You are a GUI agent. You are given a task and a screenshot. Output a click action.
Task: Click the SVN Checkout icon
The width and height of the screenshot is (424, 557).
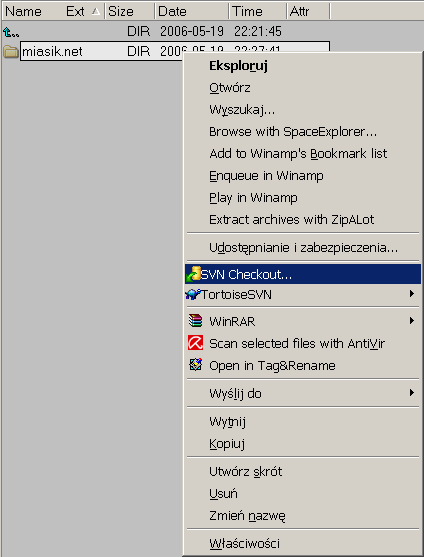pos(193,274)
